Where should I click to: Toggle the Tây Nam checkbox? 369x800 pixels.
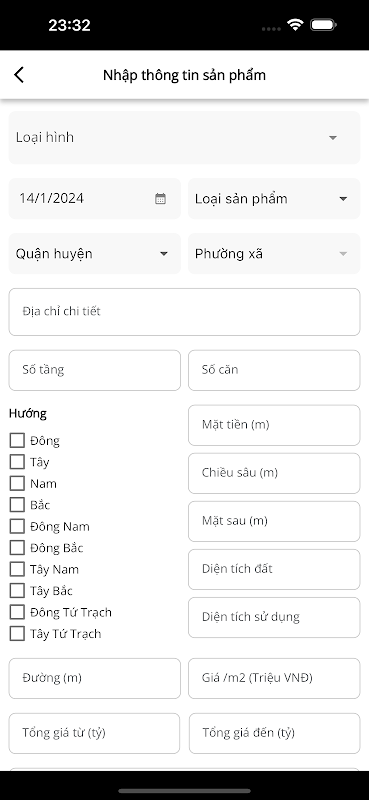tap(17, 569)
